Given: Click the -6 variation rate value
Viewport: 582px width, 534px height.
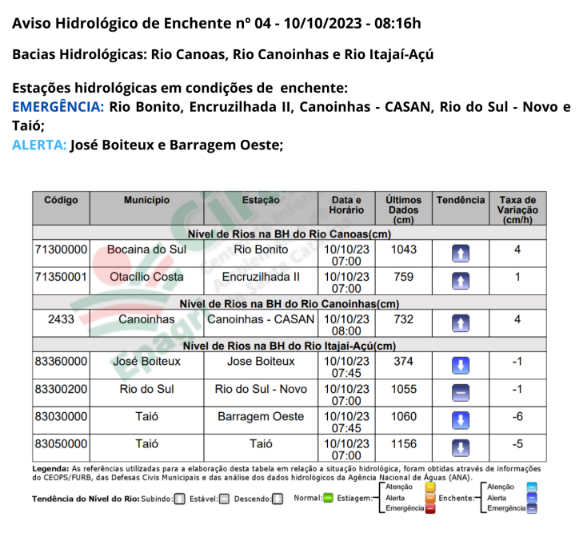Looking at the screenshot, I should pos(518,417).
